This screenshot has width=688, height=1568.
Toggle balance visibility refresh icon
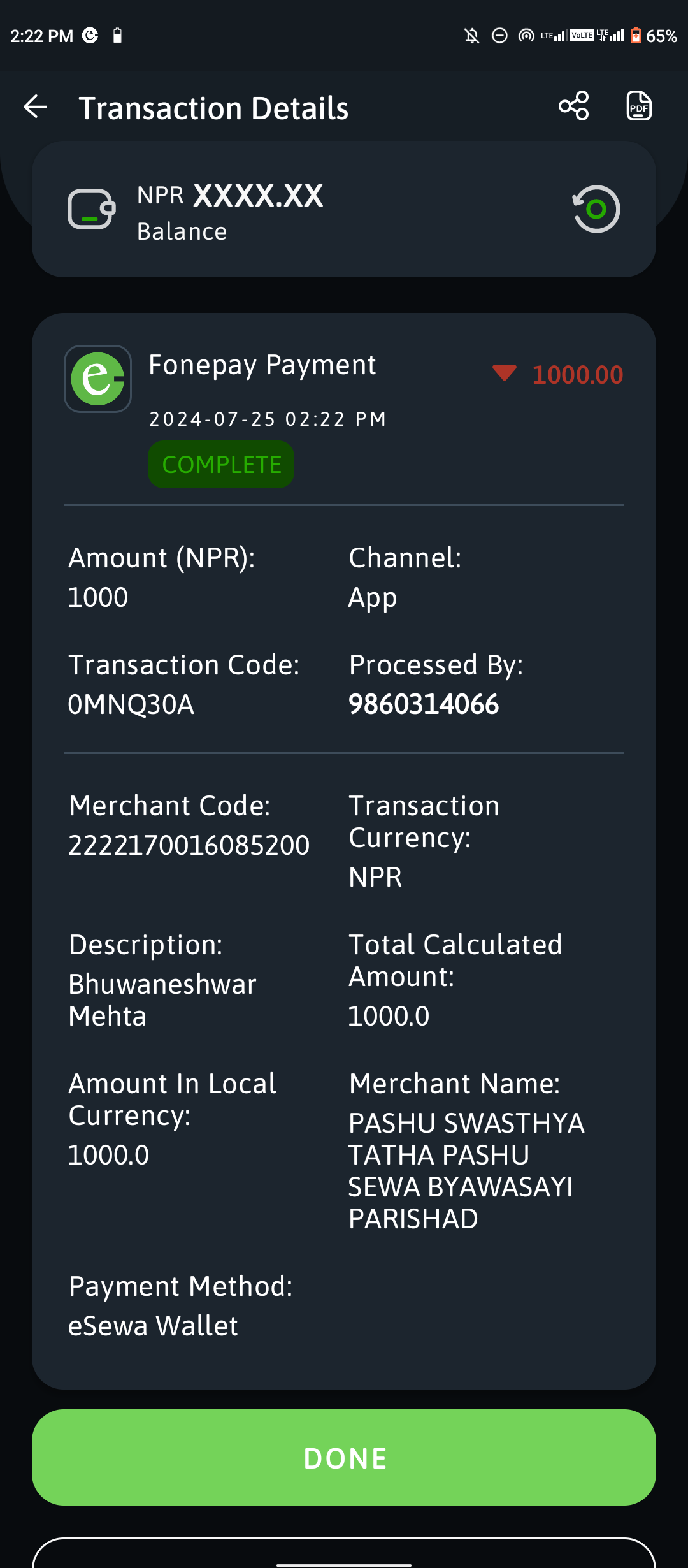point(596,209)
